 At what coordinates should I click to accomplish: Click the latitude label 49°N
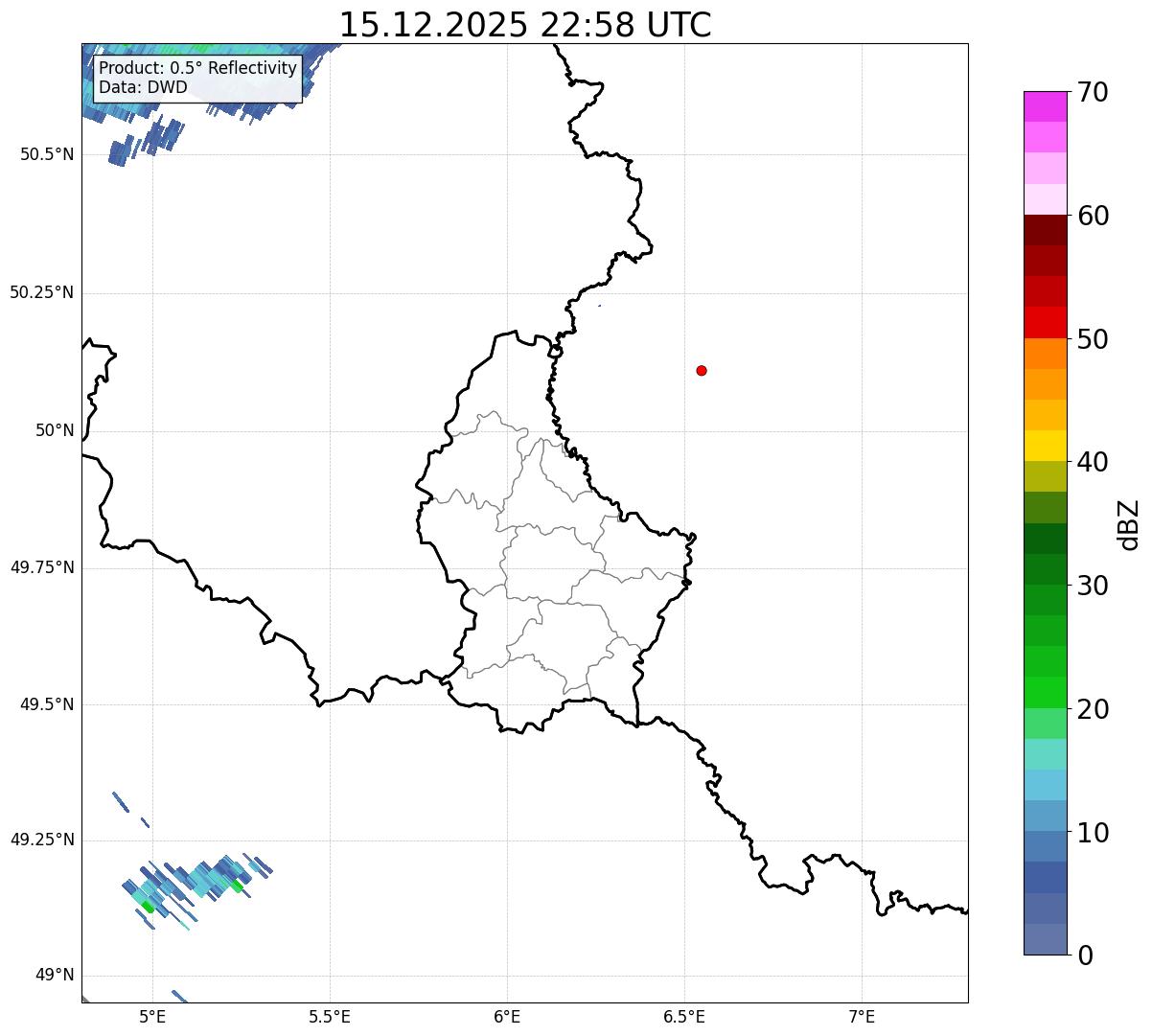pos(55,976)
